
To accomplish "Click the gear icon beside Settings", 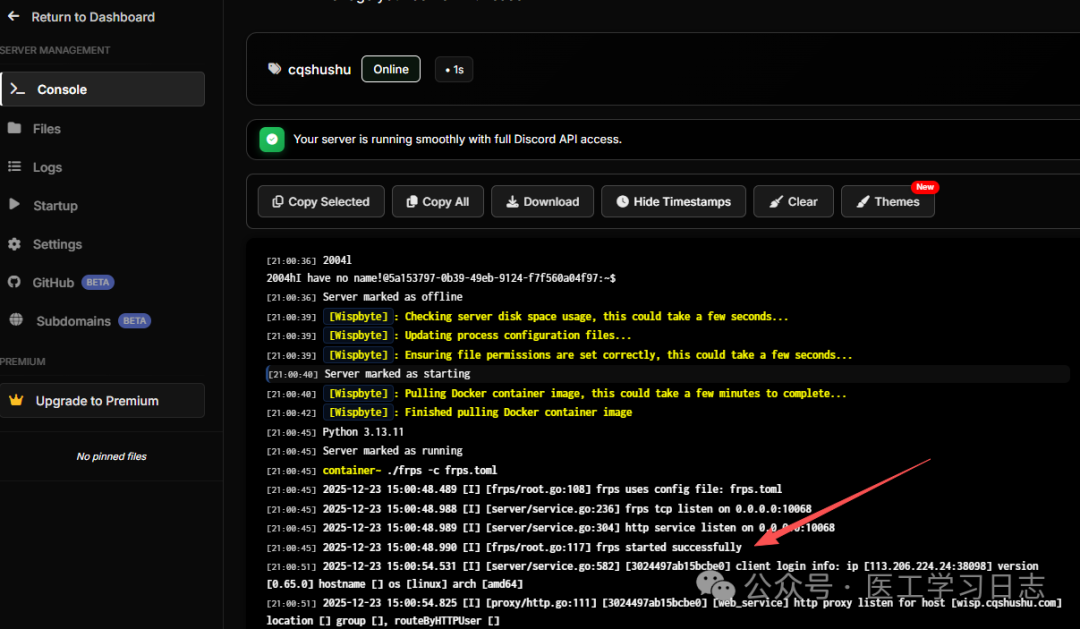I will [x=14, y=244].
